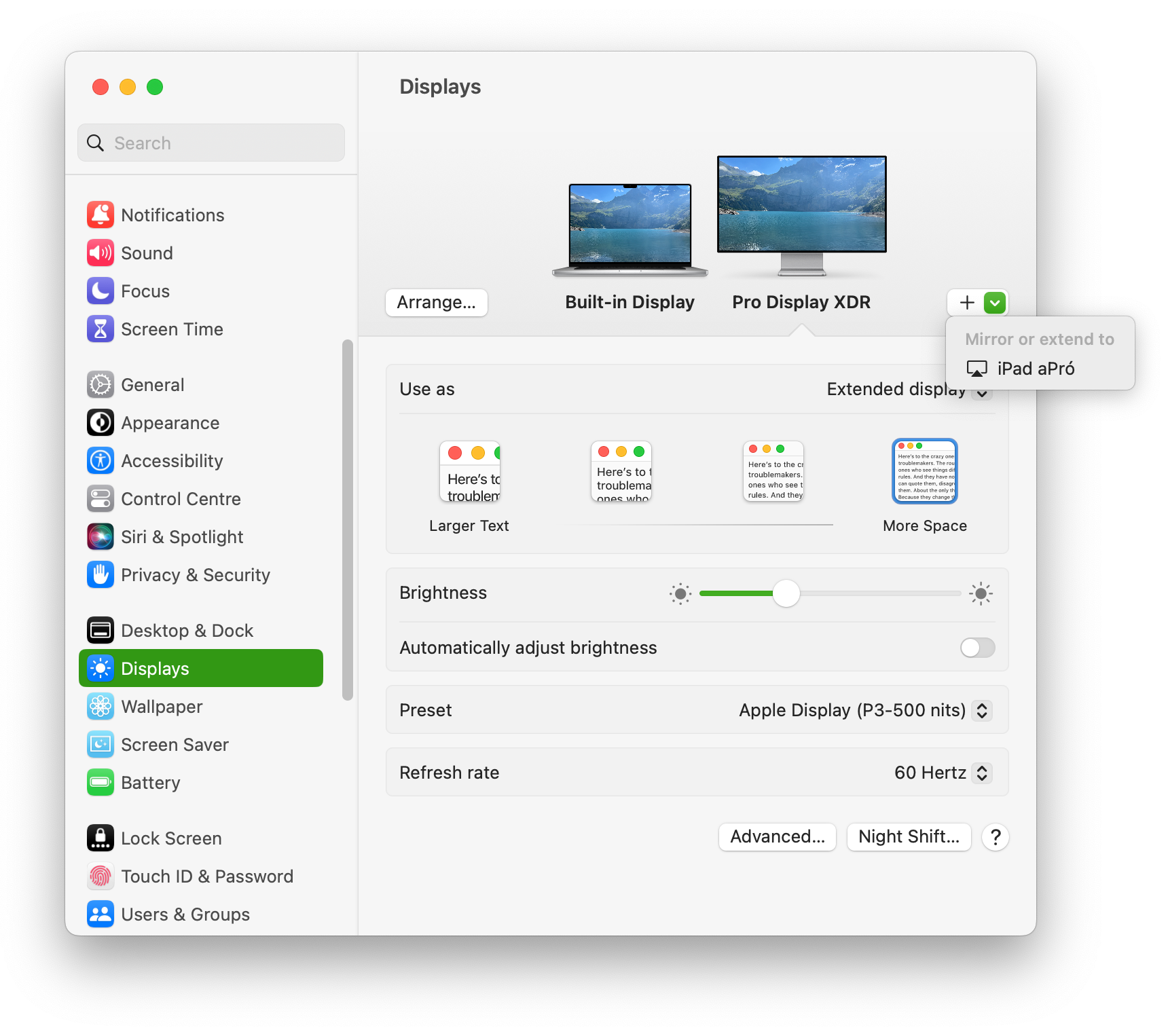1168x1036 pixels.
Task: Open Notifications settings in sidebar
Action: tap(201, 215)
